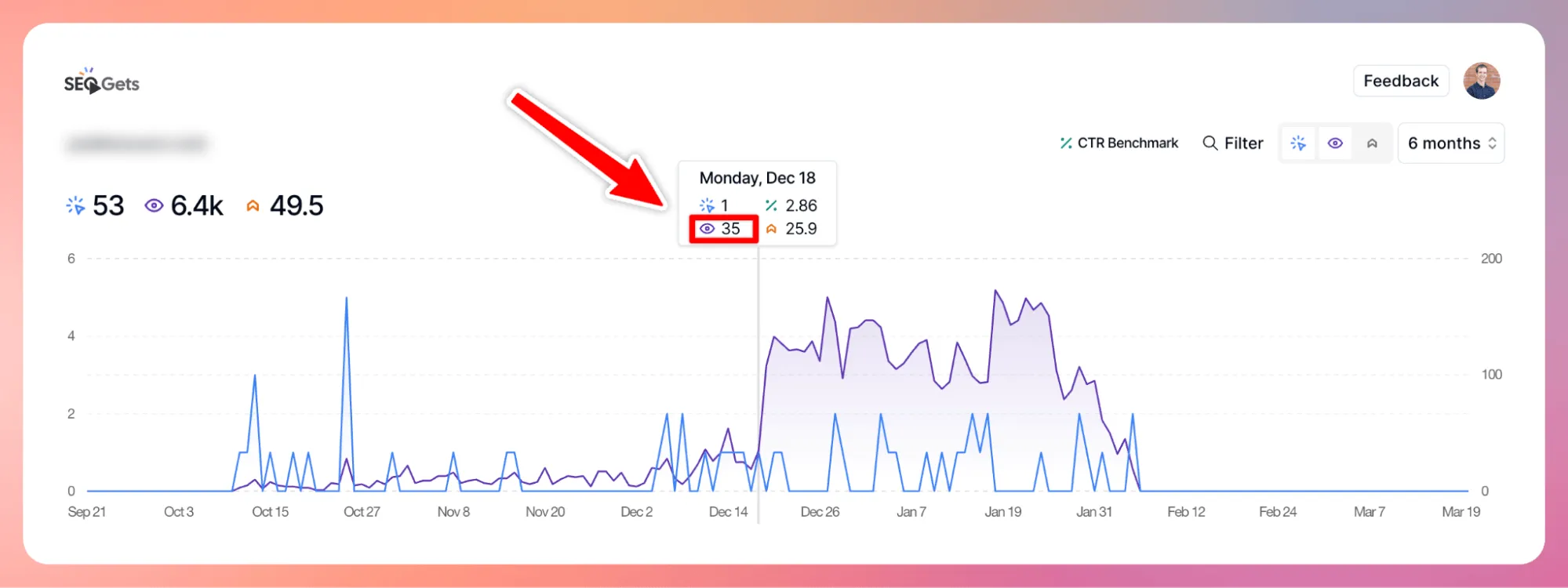1568x588 pixels.
Task: Click the position icon beside 49.5
Action: [x=253, y=205]
